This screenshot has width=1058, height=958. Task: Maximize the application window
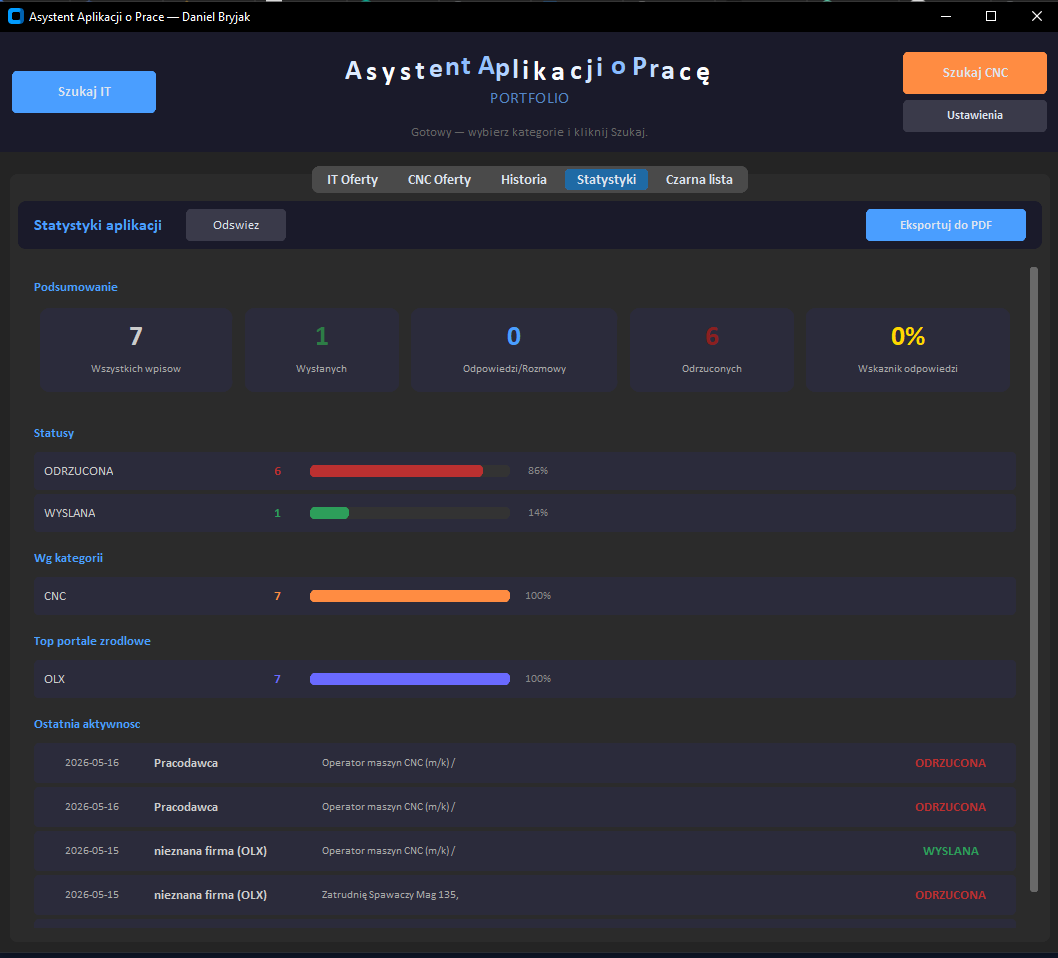coord(991,16)
